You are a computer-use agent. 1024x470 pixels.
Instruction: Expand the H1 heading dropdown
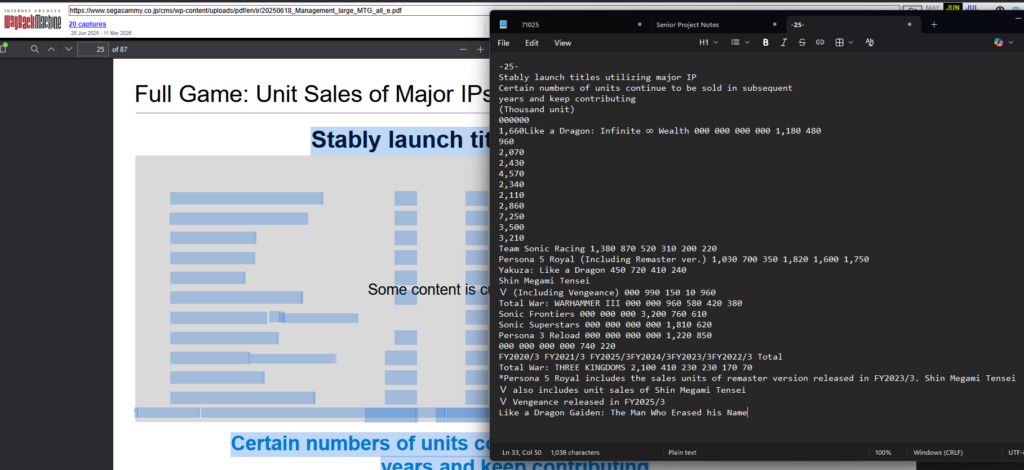[x=708, y=43]
